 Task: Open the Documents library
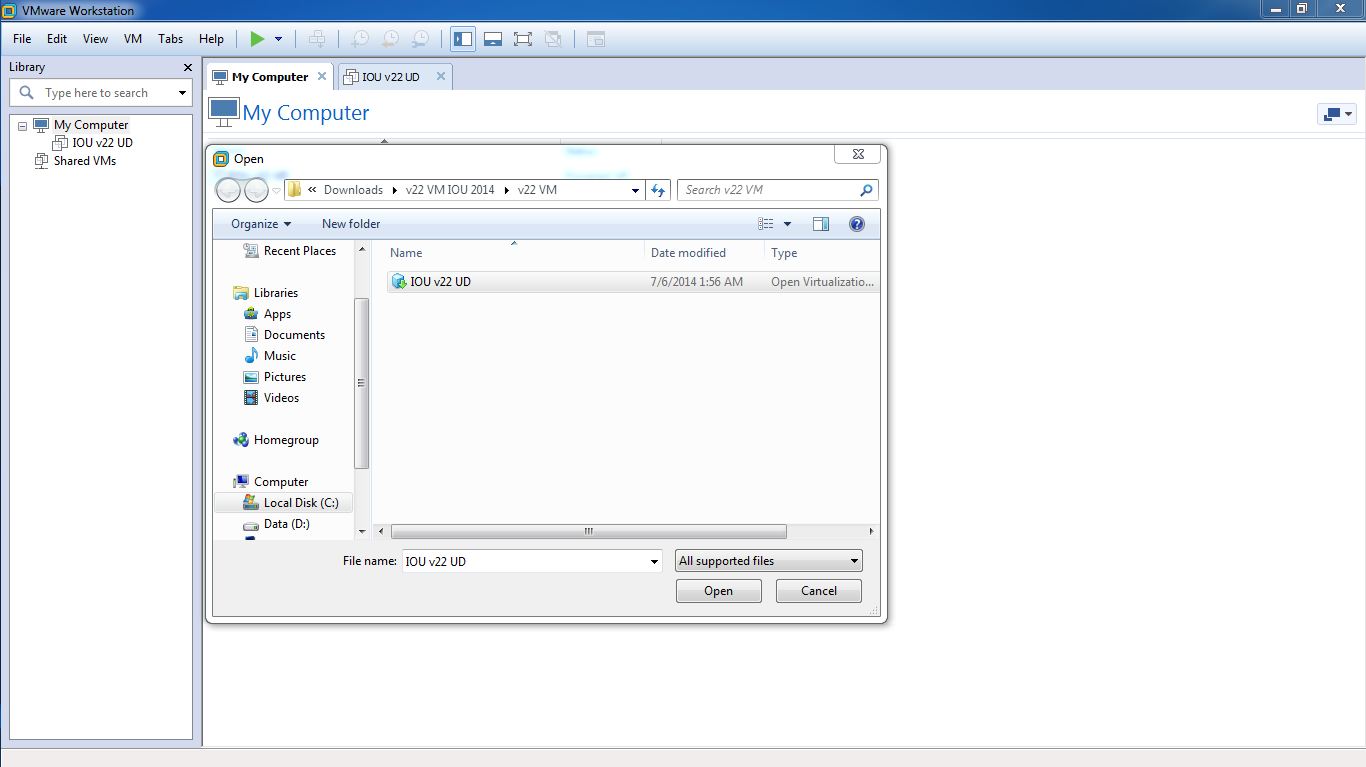click(x=294, y=335)
